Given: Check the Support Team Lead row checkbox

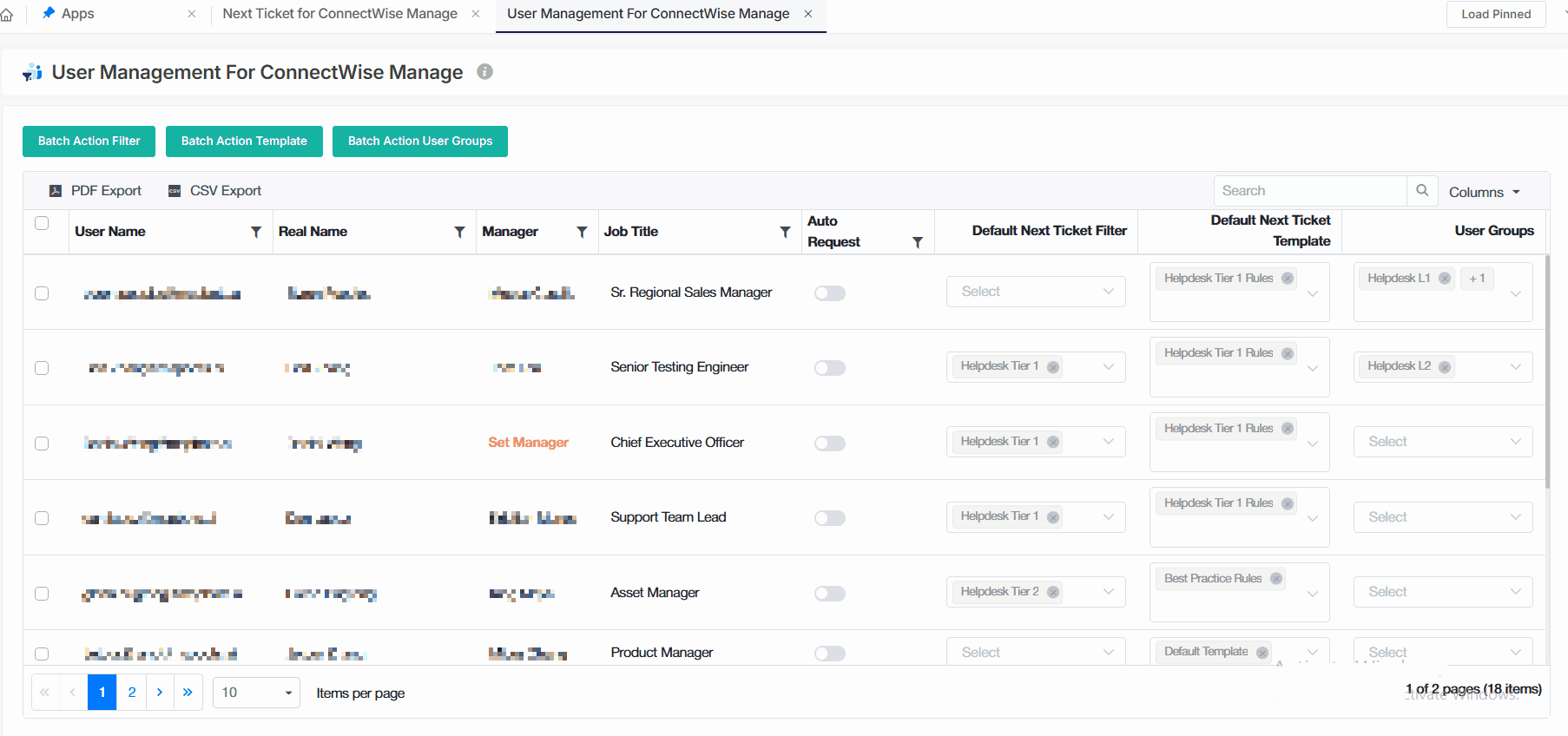Looking at the screenshot, I should point(42,518).
